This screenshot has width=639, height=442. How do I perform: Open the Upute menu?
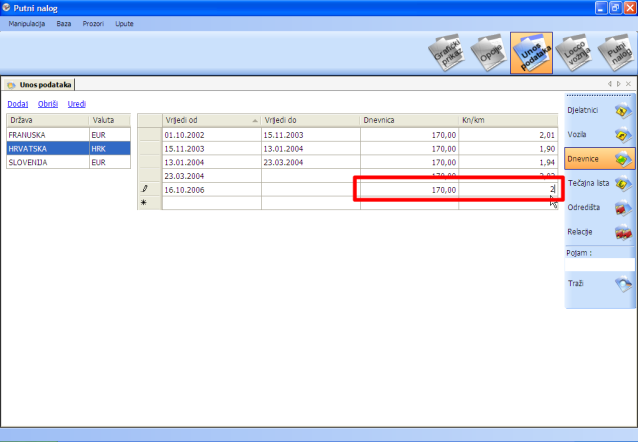tap(124, 24)
